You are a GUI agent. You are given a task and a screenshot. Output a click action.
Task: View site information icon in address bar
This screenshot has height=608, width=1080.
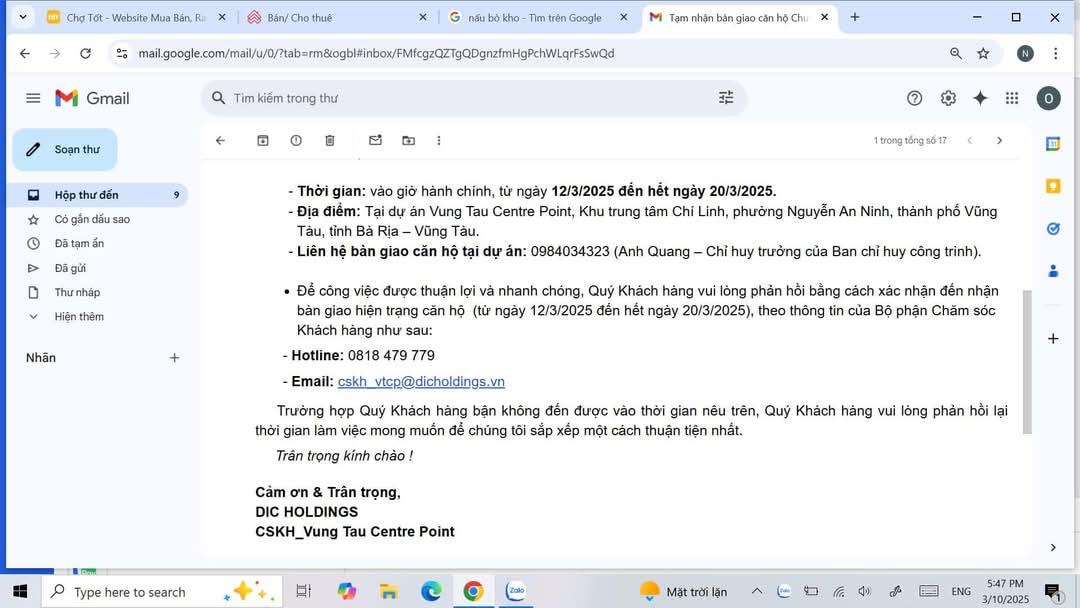point(122,53)
